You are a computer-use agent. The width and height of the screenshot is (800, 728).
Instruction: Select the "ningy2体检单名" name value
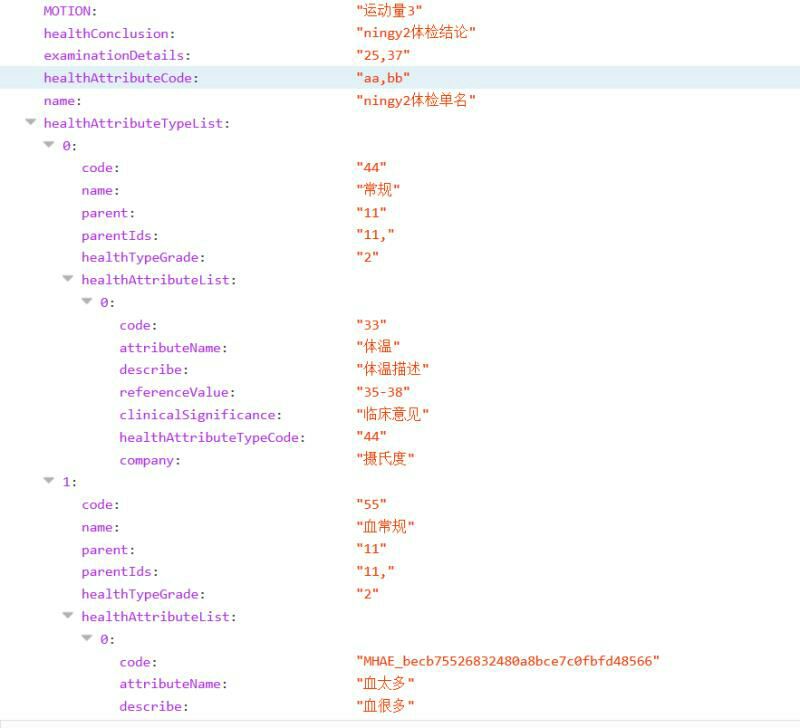416,100
